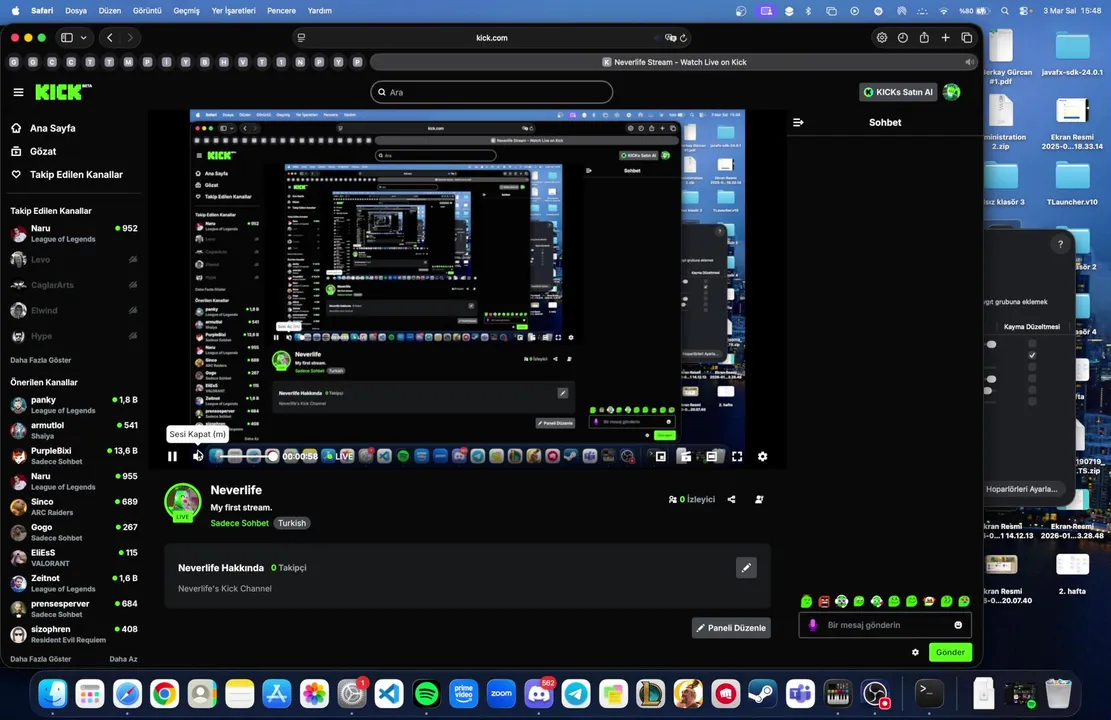Open mini player picture-in-picture mode

click(x=660, y=456)
